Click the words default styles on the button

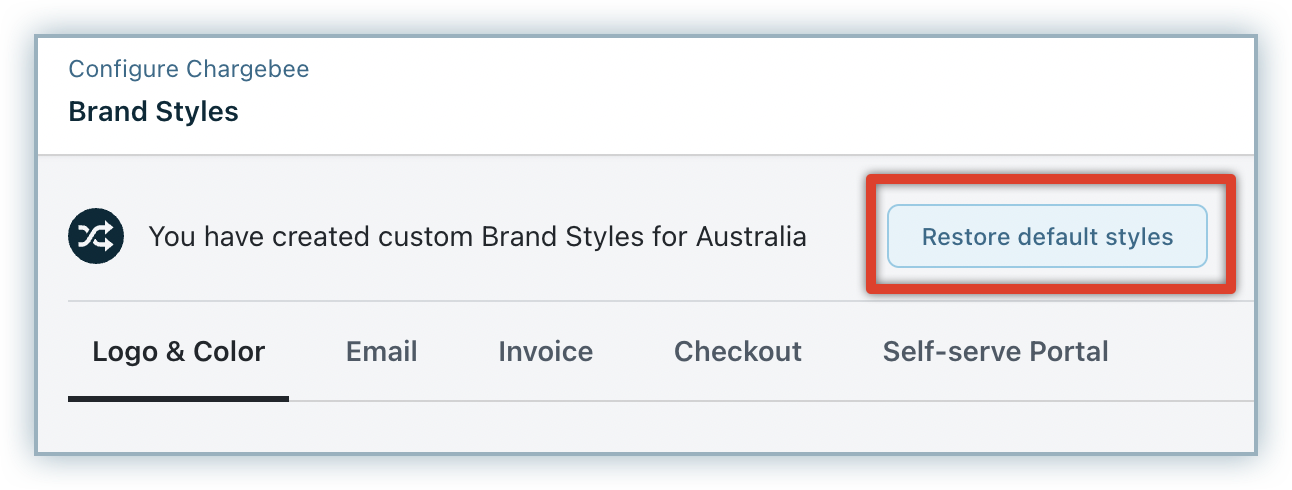pyautogui.click(x=1094, y=237)
